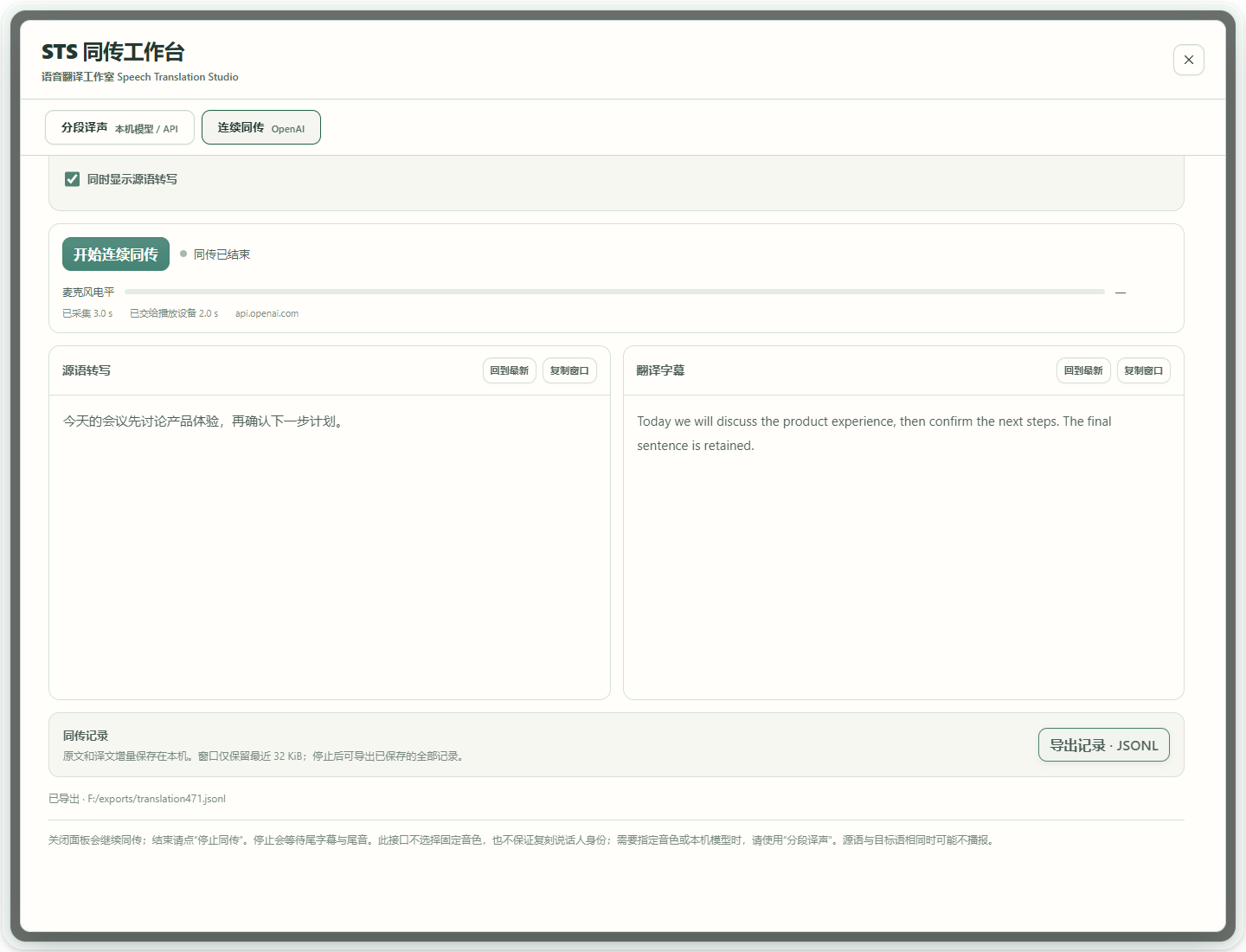Click the translated subtitle text starting with Today
This screenshot has height=952, width=1246.
[874, 434]
